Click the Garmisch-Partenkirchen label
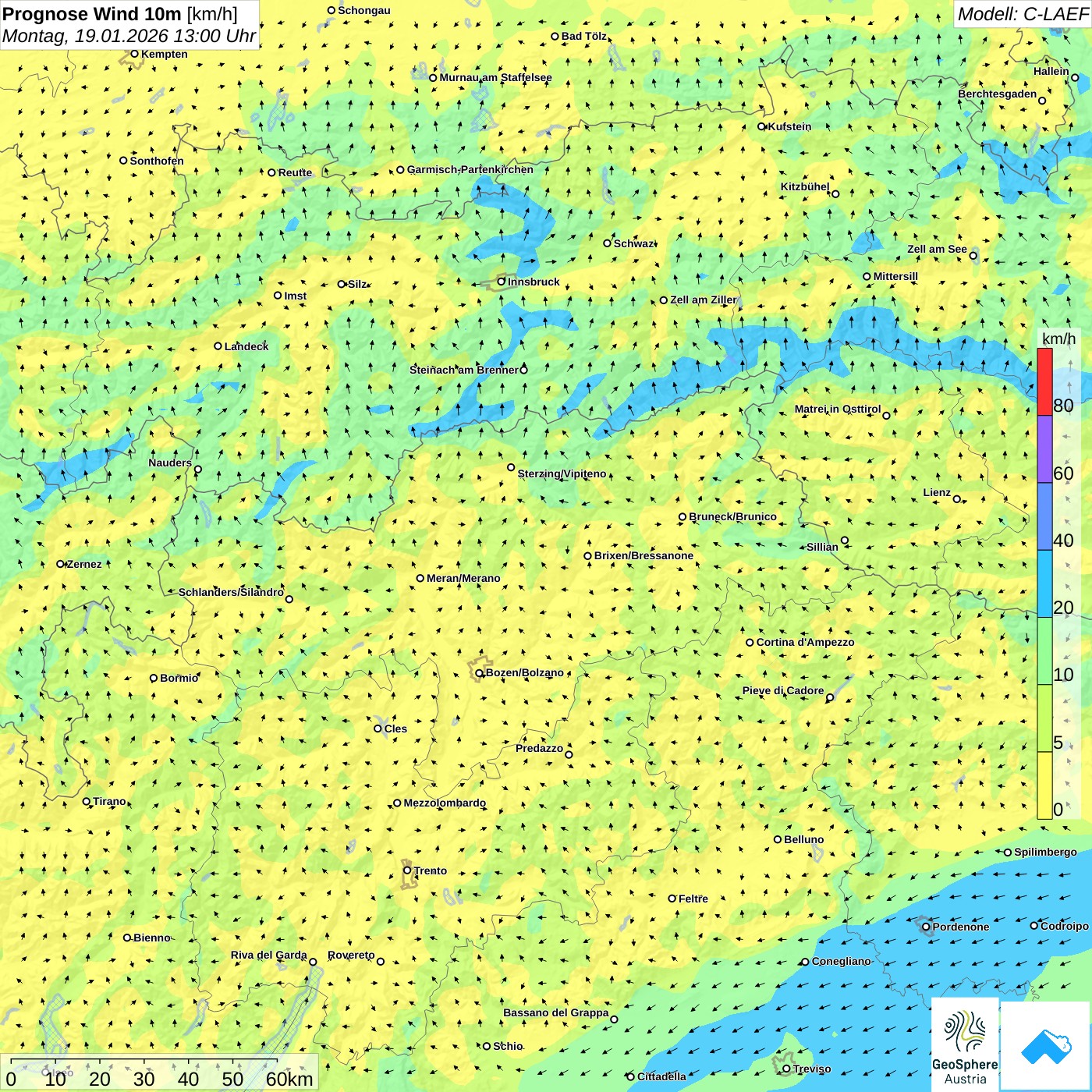Viewport: 1092px width, 1092px height. (470, 170)
